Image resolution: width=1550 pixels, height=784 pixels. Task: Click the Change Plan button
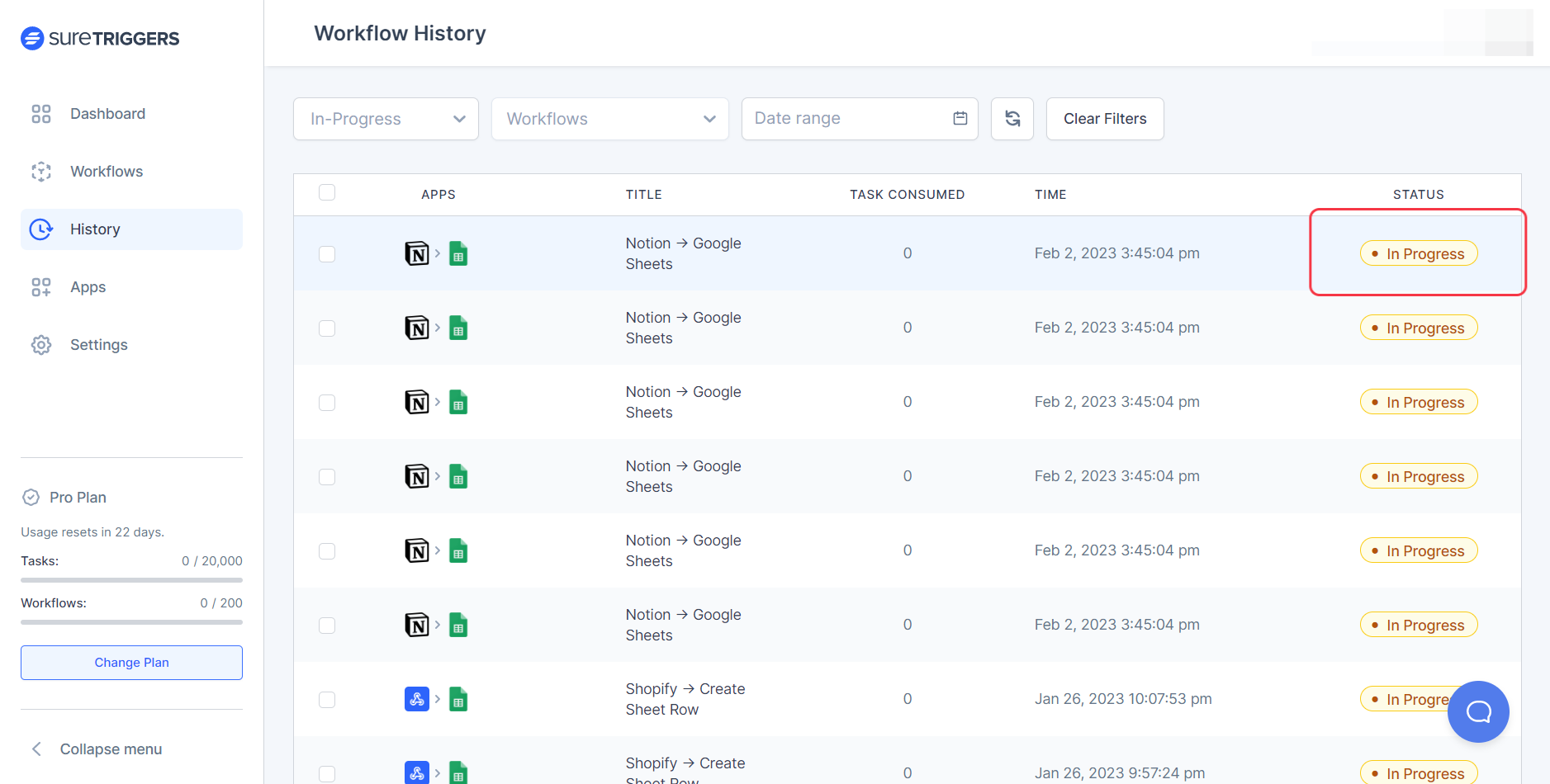(x=131, y=663)
